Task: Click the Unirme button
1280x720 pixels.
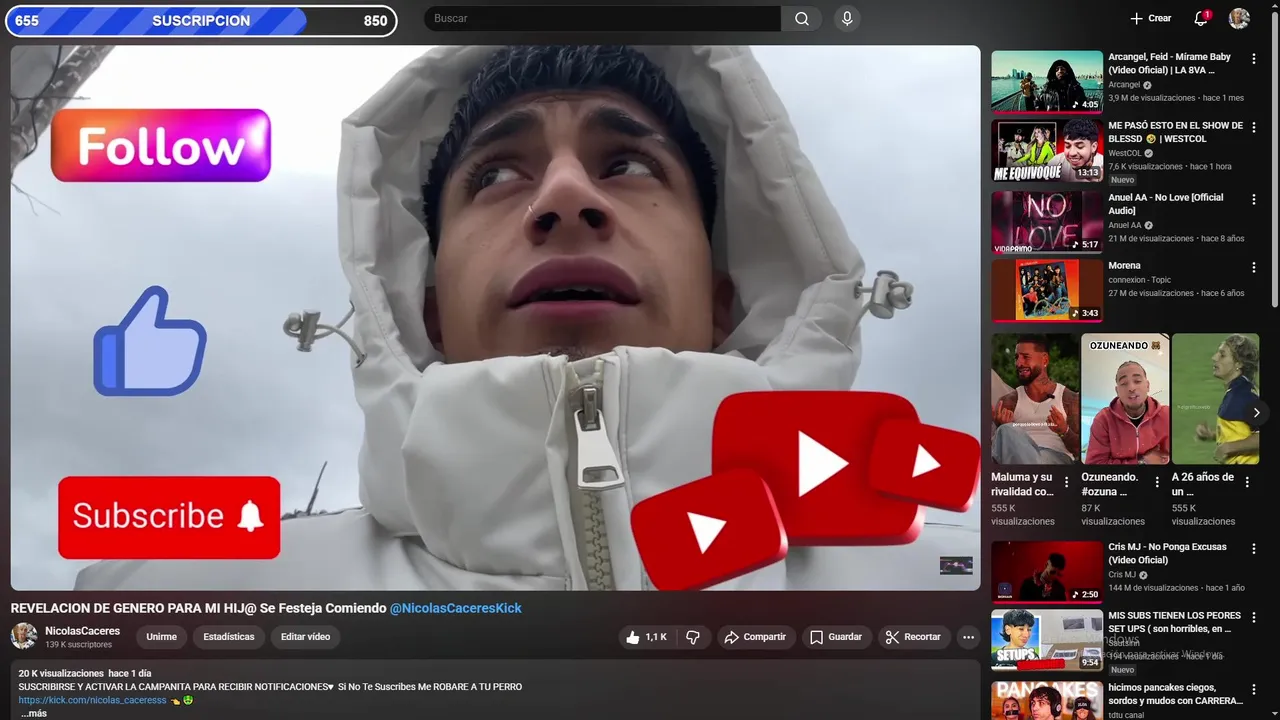Action: point(161,637)
